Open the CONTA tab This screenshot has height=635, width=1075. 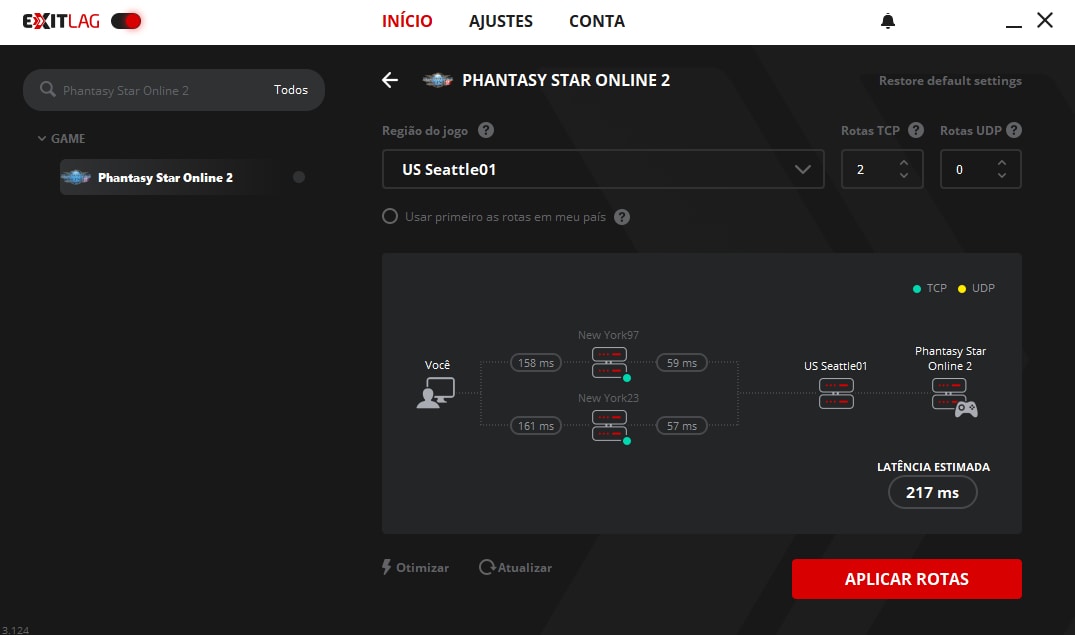click(x=597, y=21)
